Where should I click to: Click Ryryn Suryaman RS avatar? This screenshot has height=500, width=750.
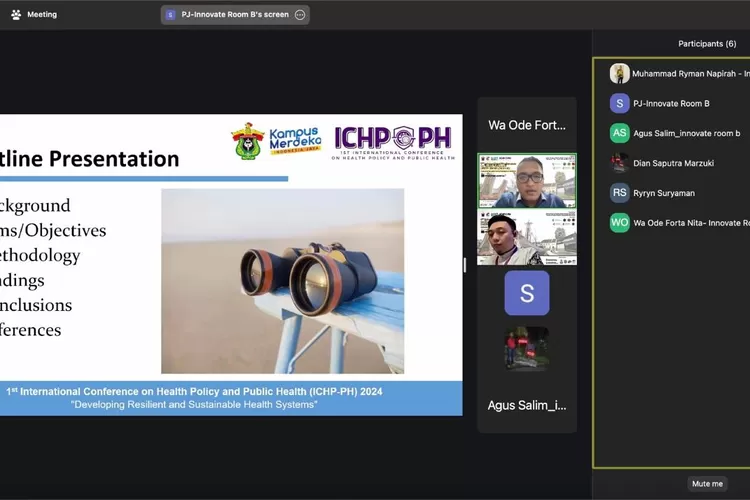coord(620,193)
